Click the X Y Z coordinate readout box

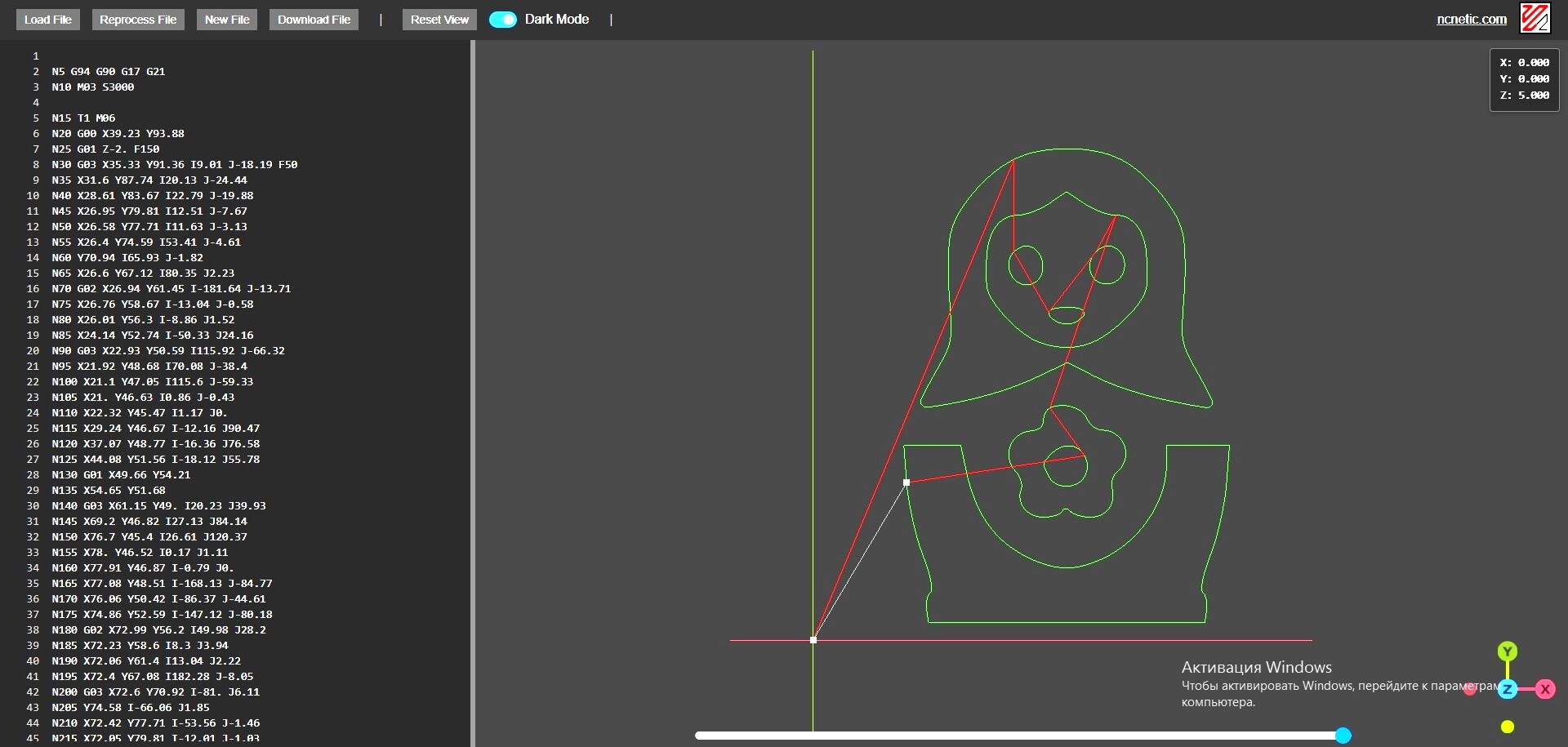click(1524, 79)
